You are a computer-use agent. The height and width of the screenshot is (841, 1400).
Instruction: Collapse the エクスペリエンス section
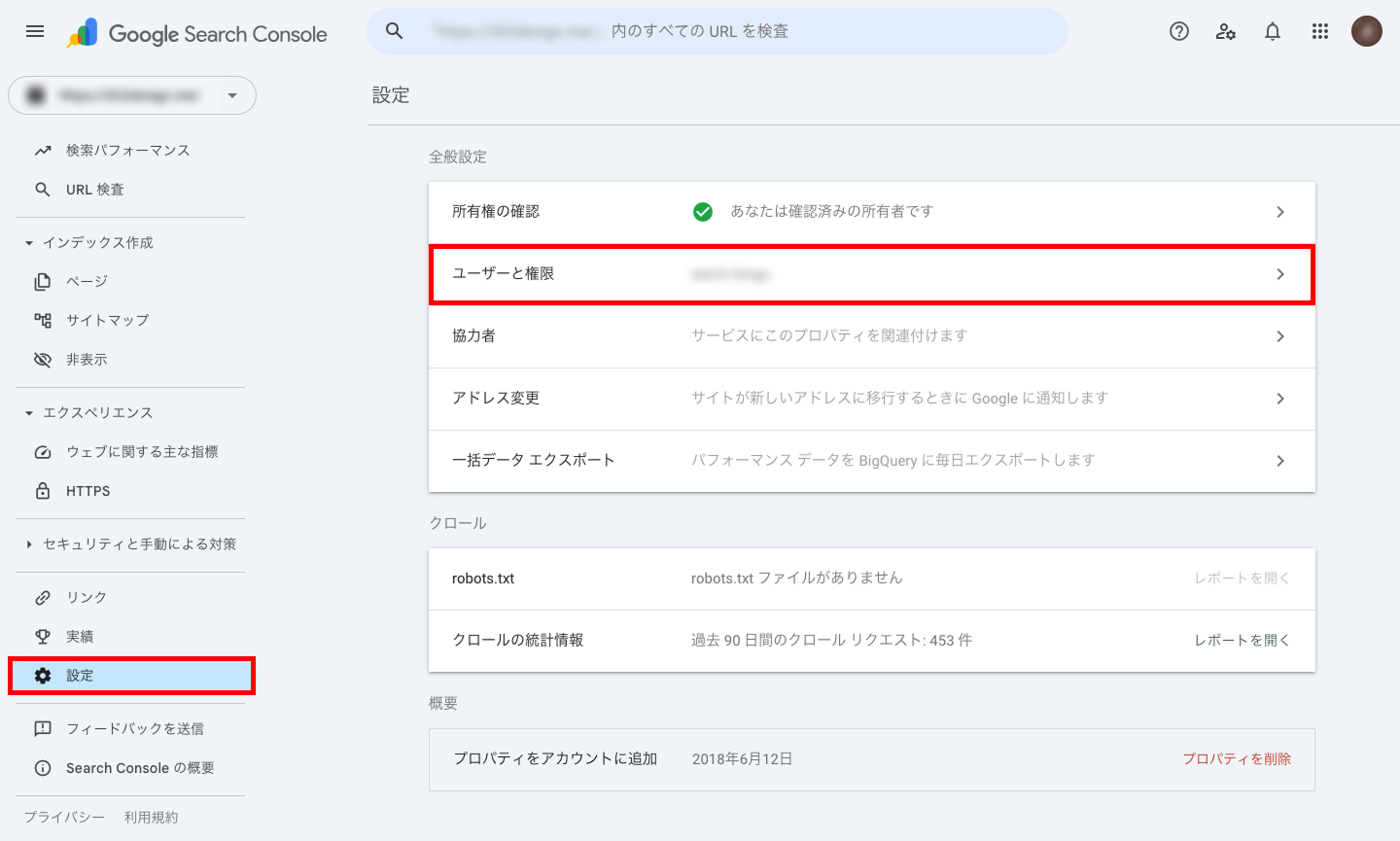click(29, 413)
